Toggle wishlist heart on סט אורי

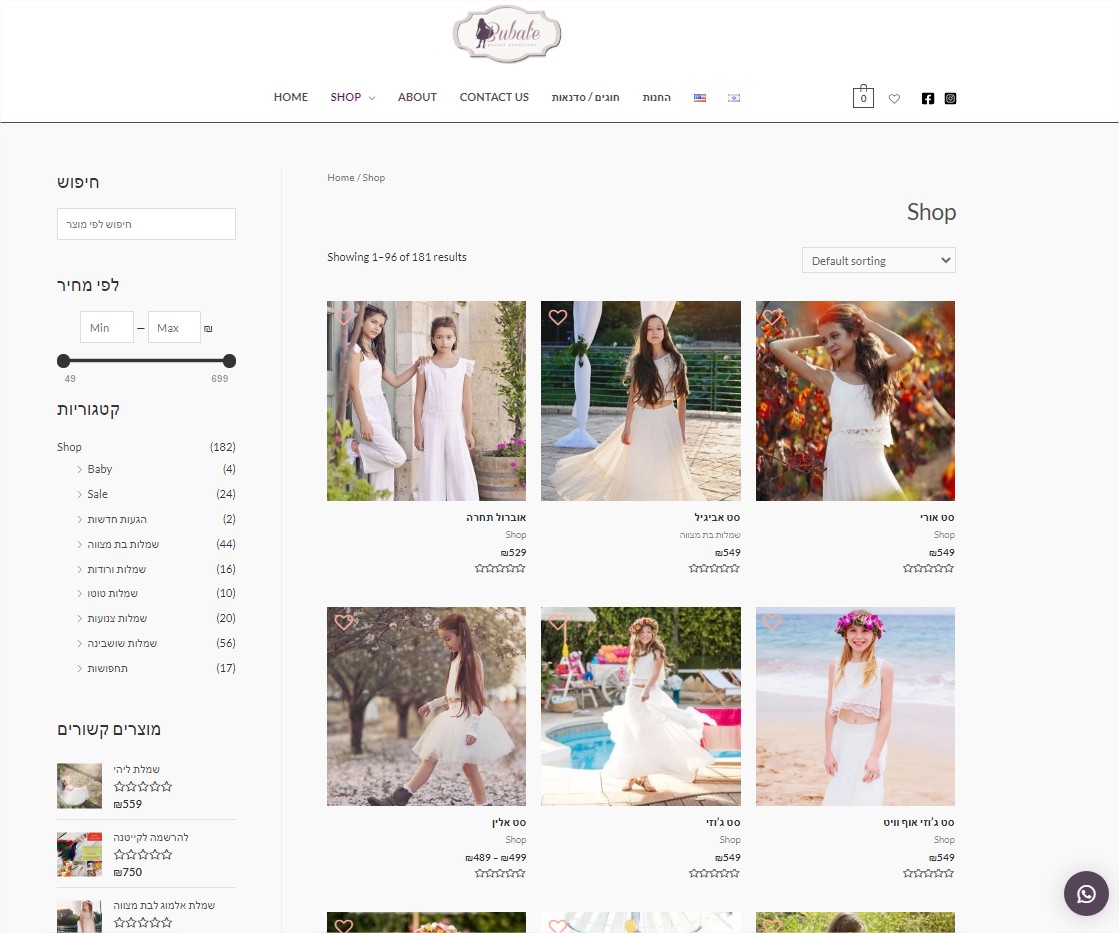click(x=772, y=317)
